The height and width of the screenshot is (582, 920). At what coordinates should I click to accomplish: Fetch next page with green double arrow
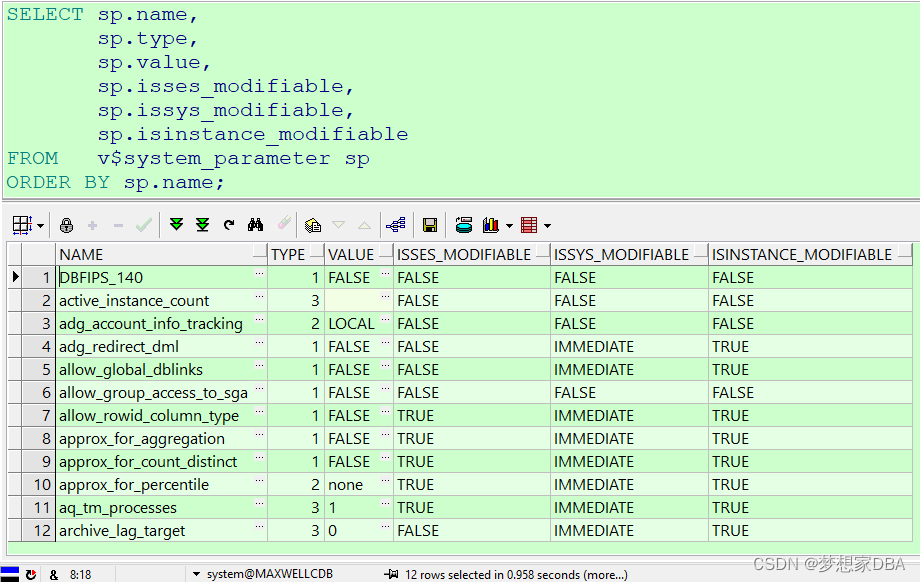pos(176,224)
